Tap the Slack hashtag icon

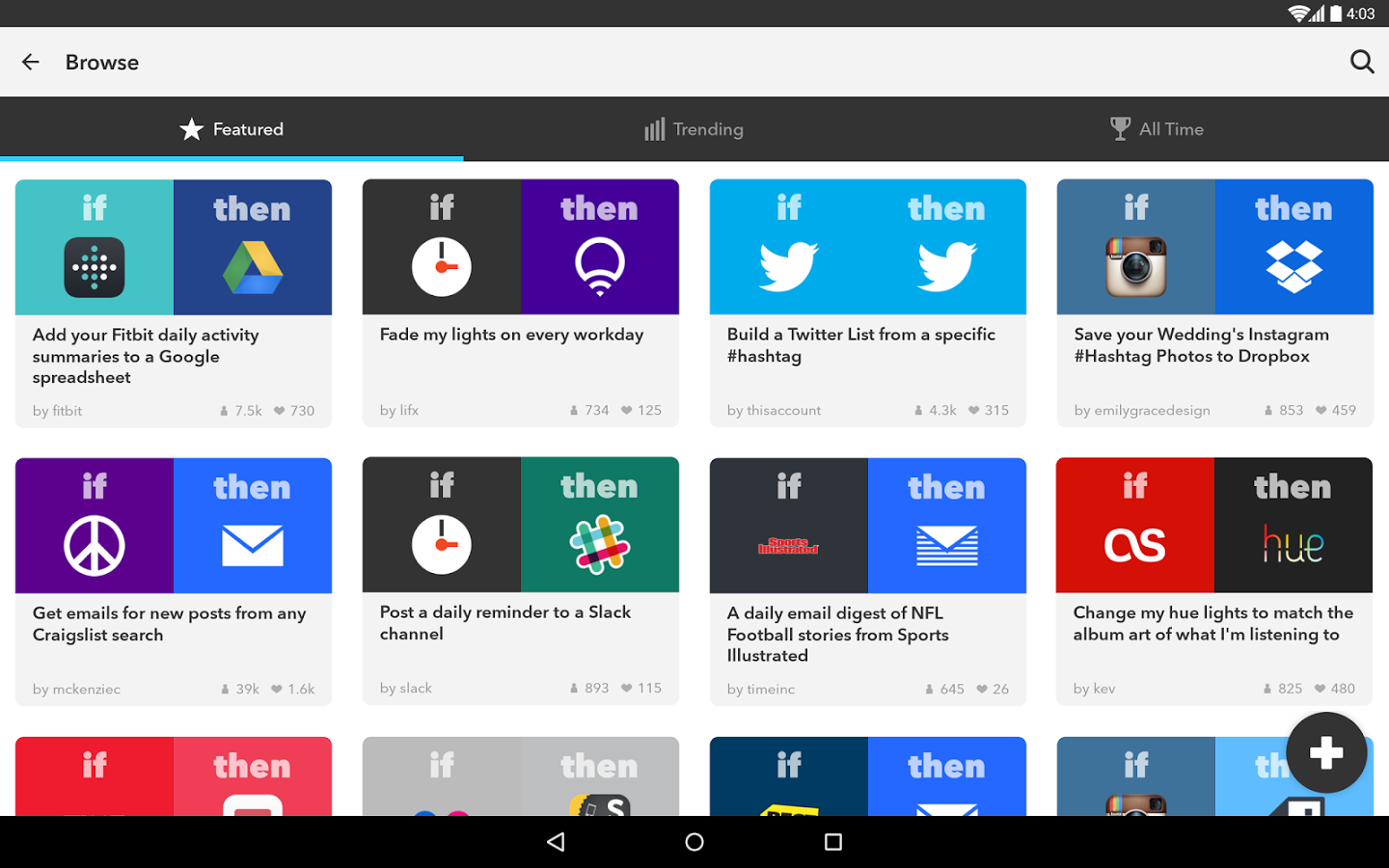tap(600, 545)
